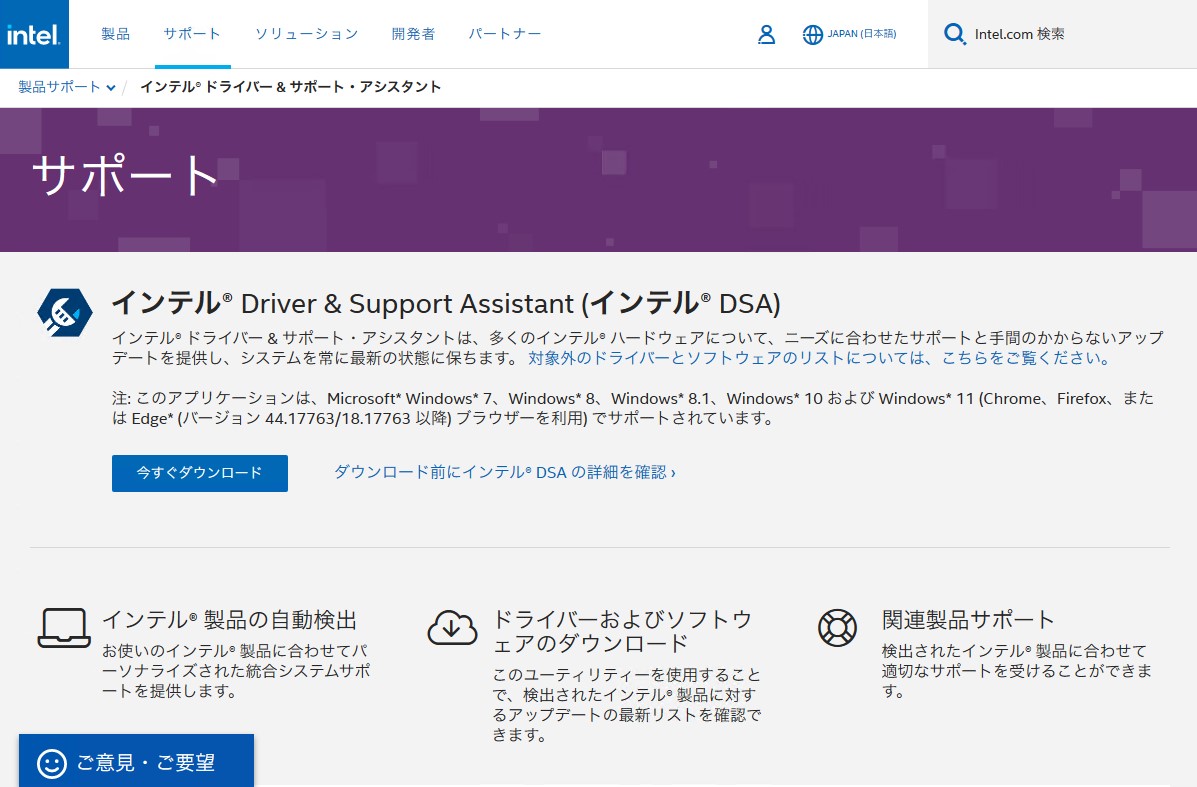This screenshot has width=1197, height=787.
Task: Click the smiley face feedback icon
Action: click(52, 763)
